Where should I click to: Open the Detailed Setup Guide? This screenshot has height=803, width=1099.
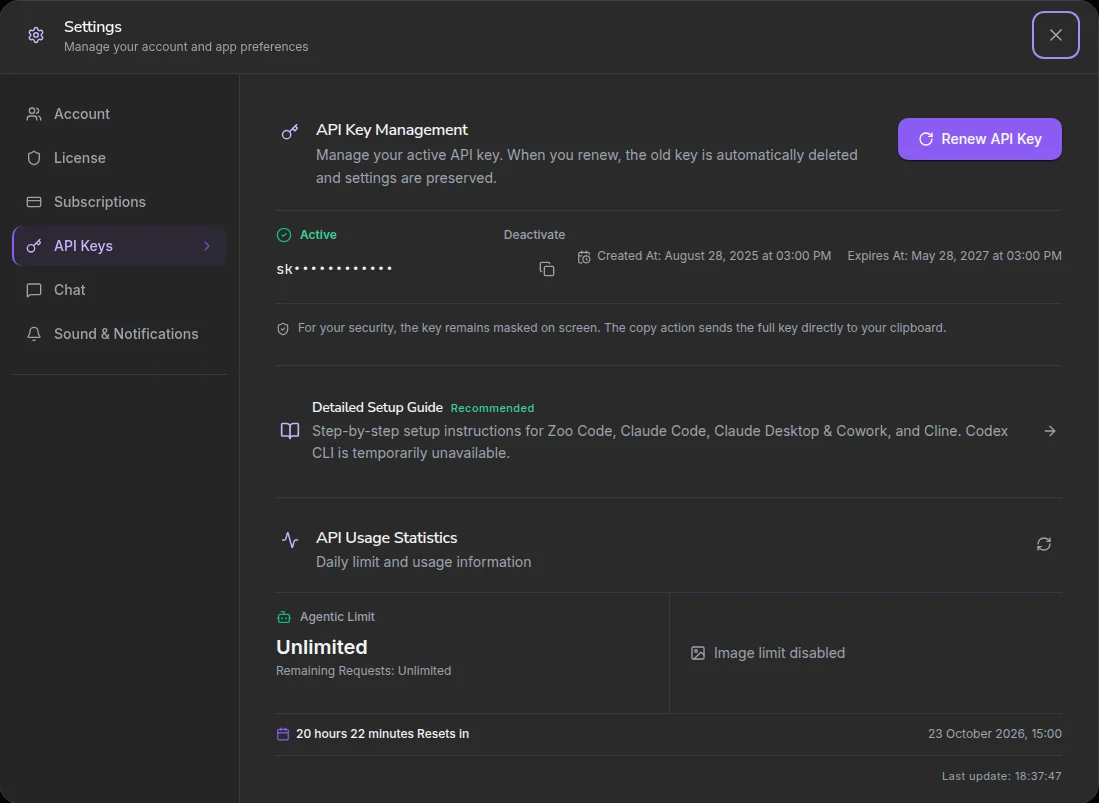click(x=669, y=431)
